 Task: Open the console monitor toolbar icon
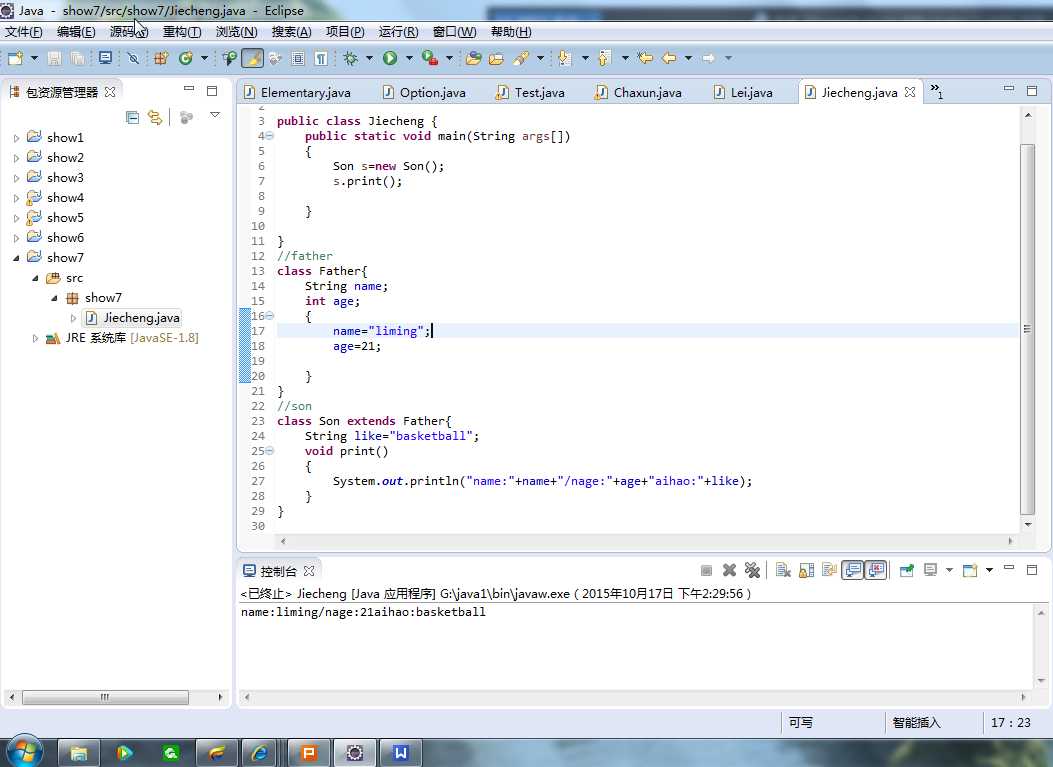pyautogui.click(x=105, y=58)
